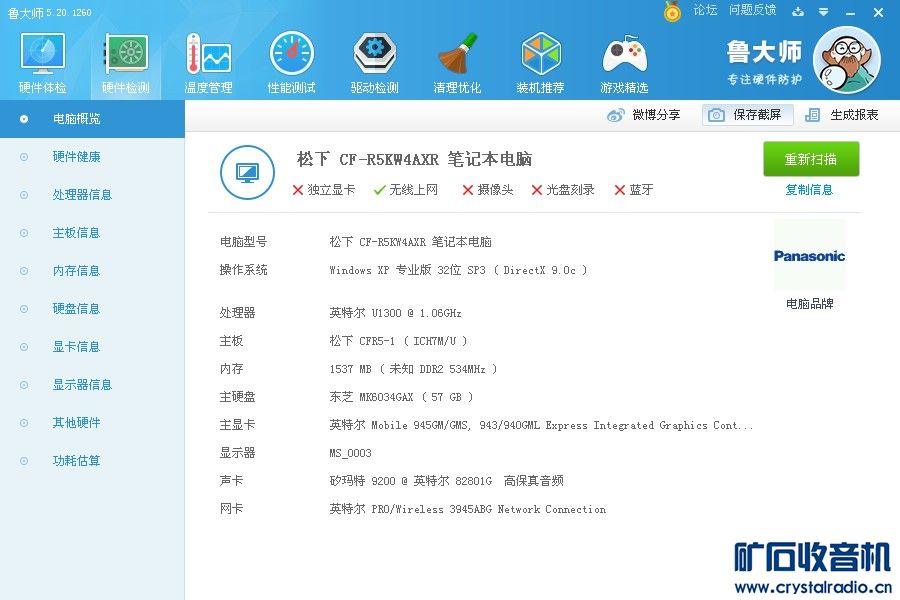Click the gold medal icon in title bar
The width and height of the screenshot is (900, 600).
point(672,11)
